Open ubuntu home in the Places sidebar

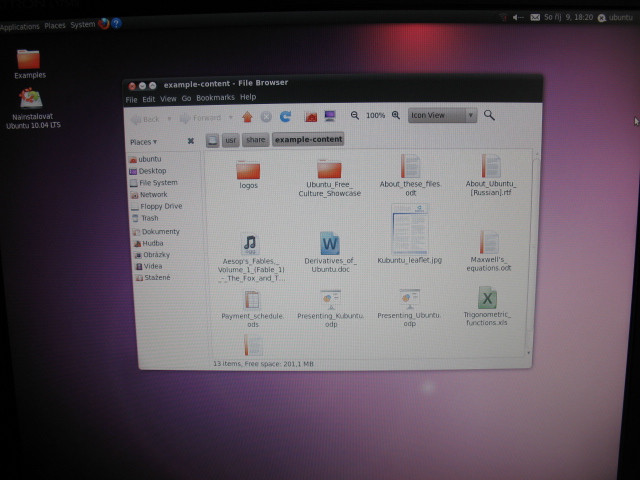coord(145,159)
